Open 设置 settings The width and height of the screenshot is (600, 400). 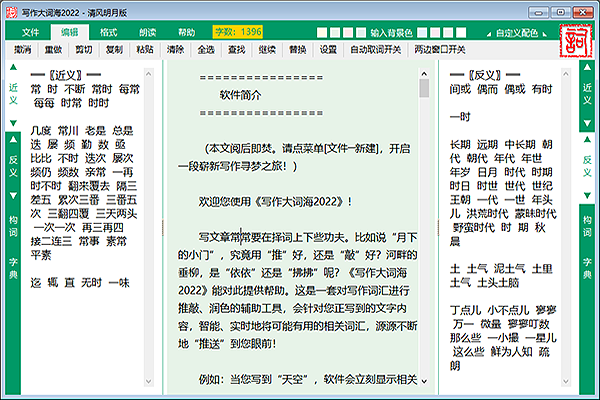[x=329, y=49]
